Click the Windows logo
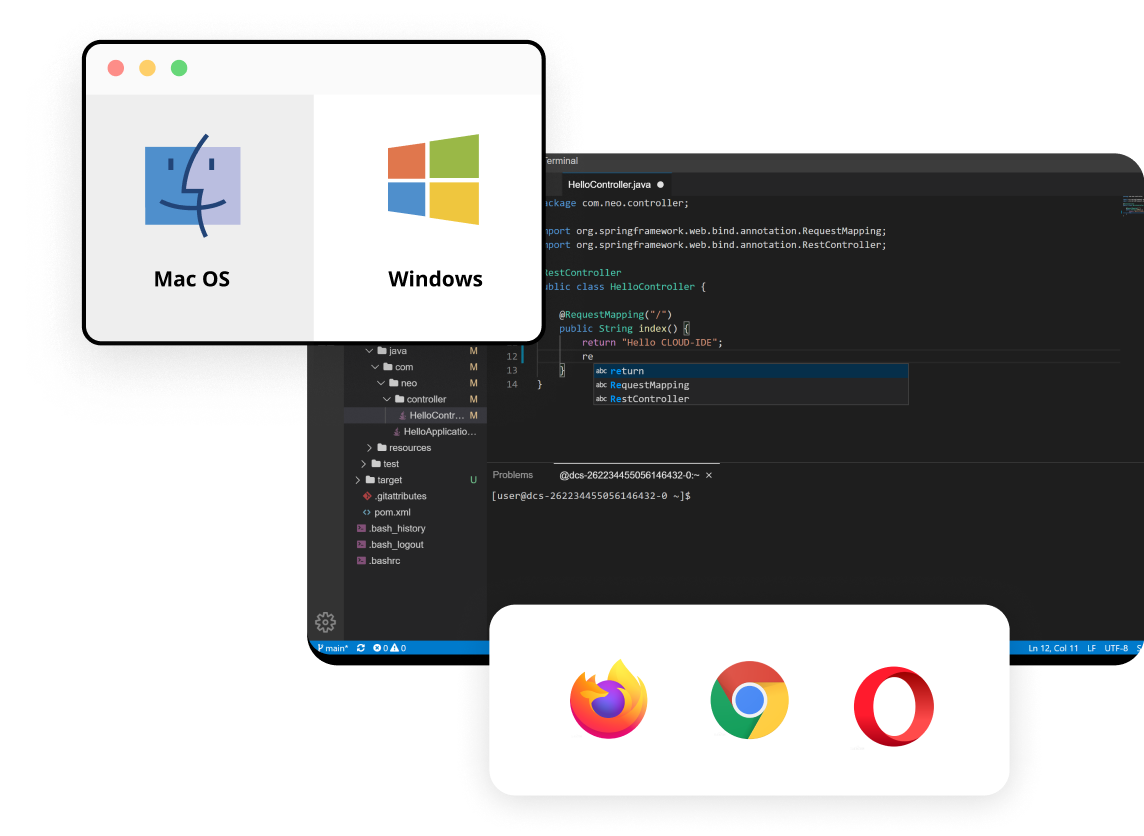This screenshot has height=836, width=1144. point(433,179)
